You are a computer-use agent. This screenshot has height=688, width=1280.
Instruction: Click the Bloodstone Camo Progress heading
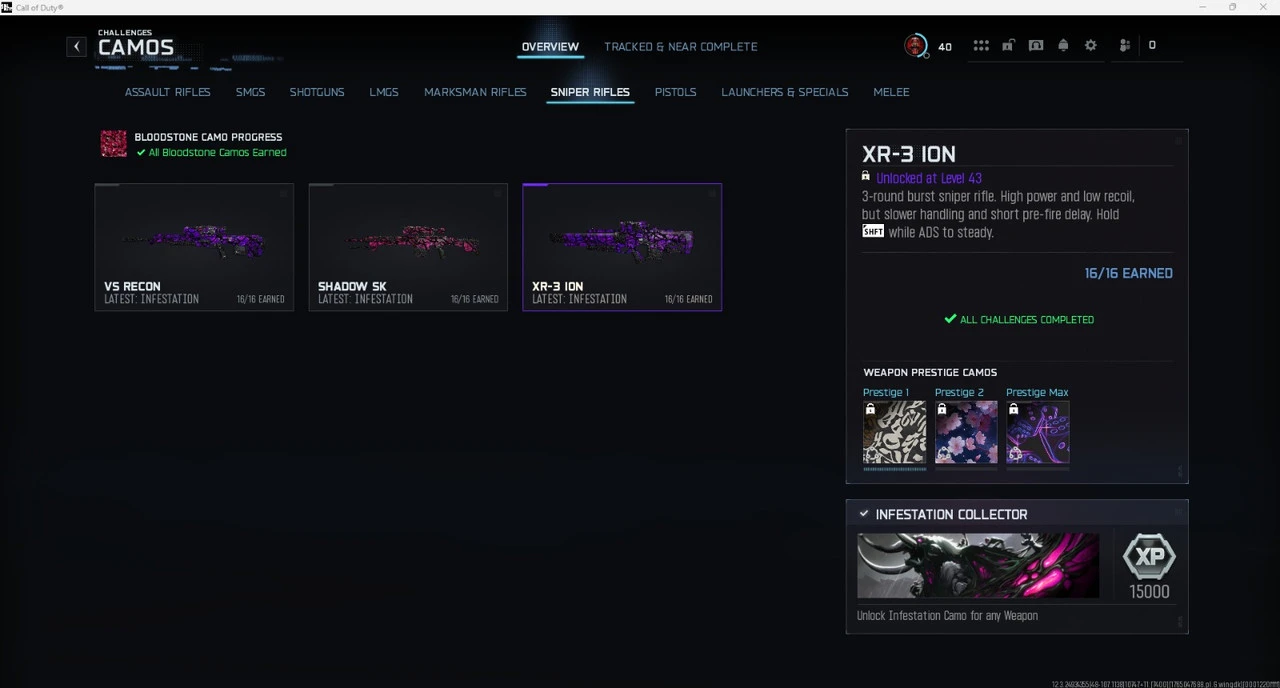click(x=208, y=137)
